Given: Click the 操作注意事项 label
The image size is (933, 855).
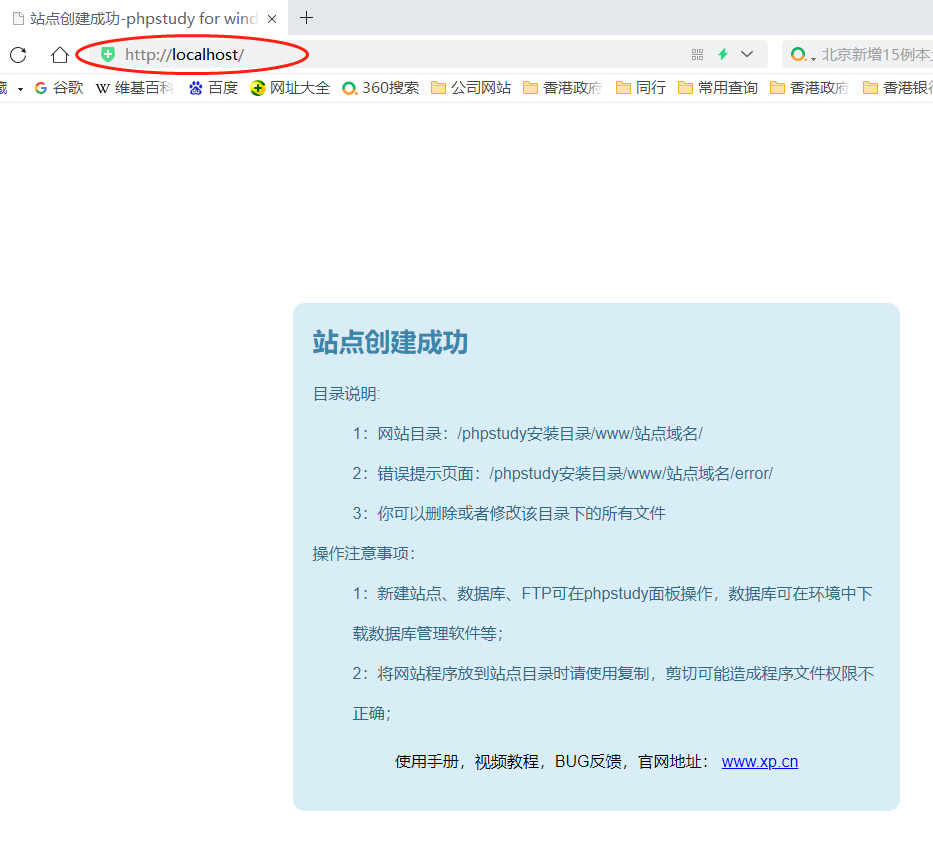Looking at the screenshot, I should coord(364,553).
